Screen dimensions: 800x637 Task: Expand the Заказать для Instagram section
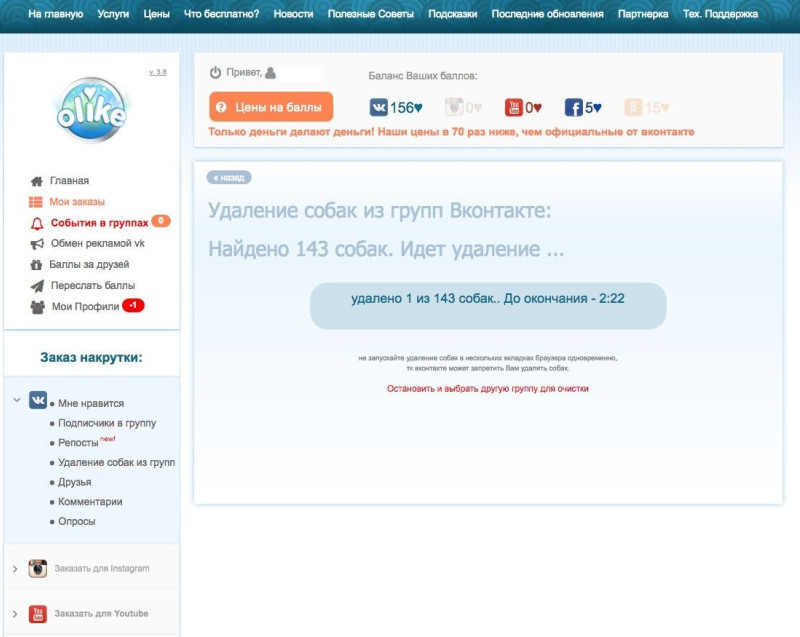15,569
